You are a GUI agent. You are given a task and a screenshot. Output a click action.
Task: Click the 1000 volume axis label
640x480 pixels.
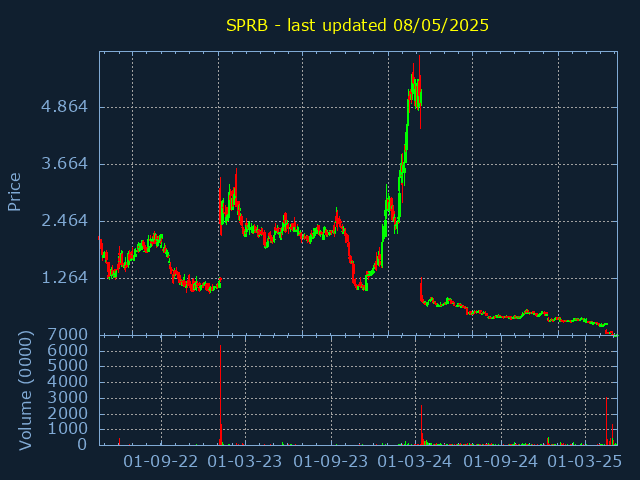coord(67,429)
